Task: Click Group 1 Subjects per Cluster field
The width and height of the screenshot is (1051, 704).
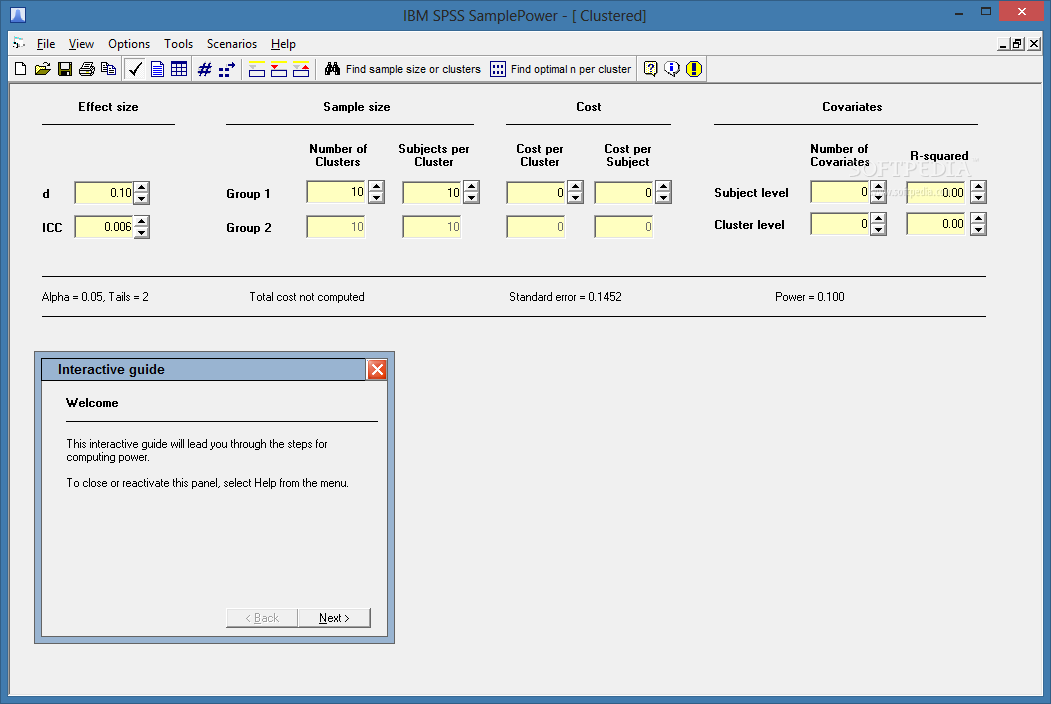Action: point(432,192)
